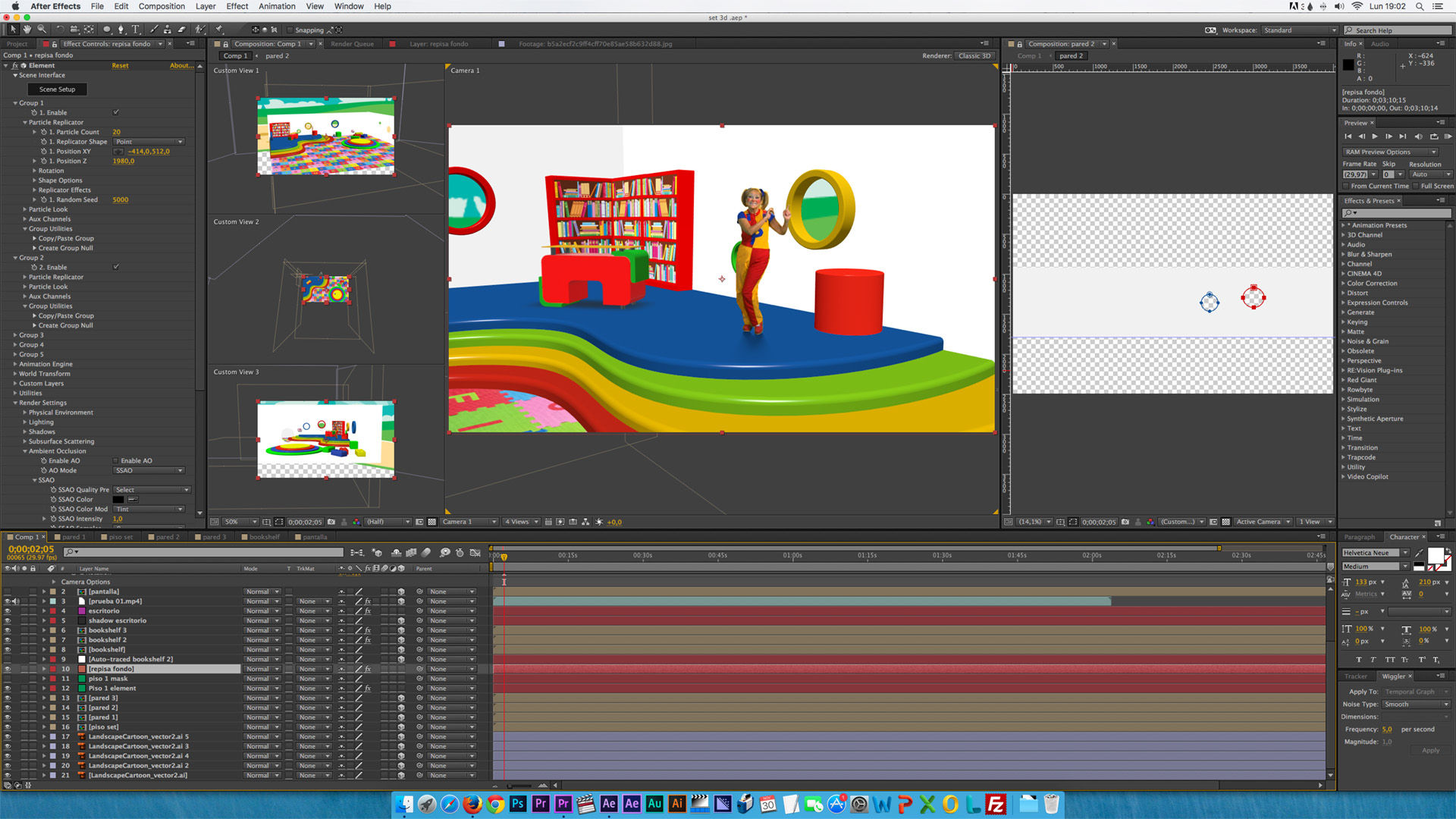1456x819 pixels.
Task: Select the Zoom tool in toolbar
Action: pyautogui.click(x=42, y=30)
